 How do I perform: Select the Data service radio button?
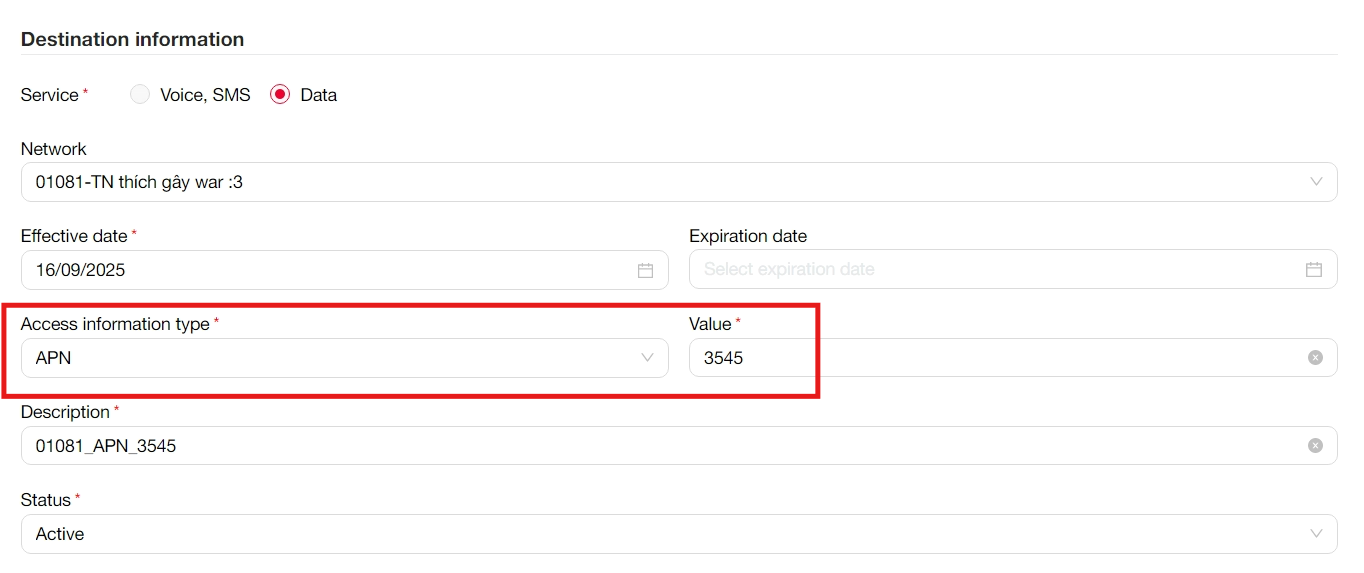[x=281, y=95]
